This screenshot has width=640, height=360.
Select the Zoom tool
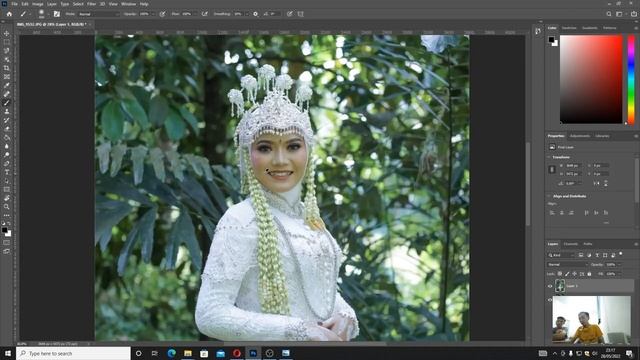click(x=7, y=207)
